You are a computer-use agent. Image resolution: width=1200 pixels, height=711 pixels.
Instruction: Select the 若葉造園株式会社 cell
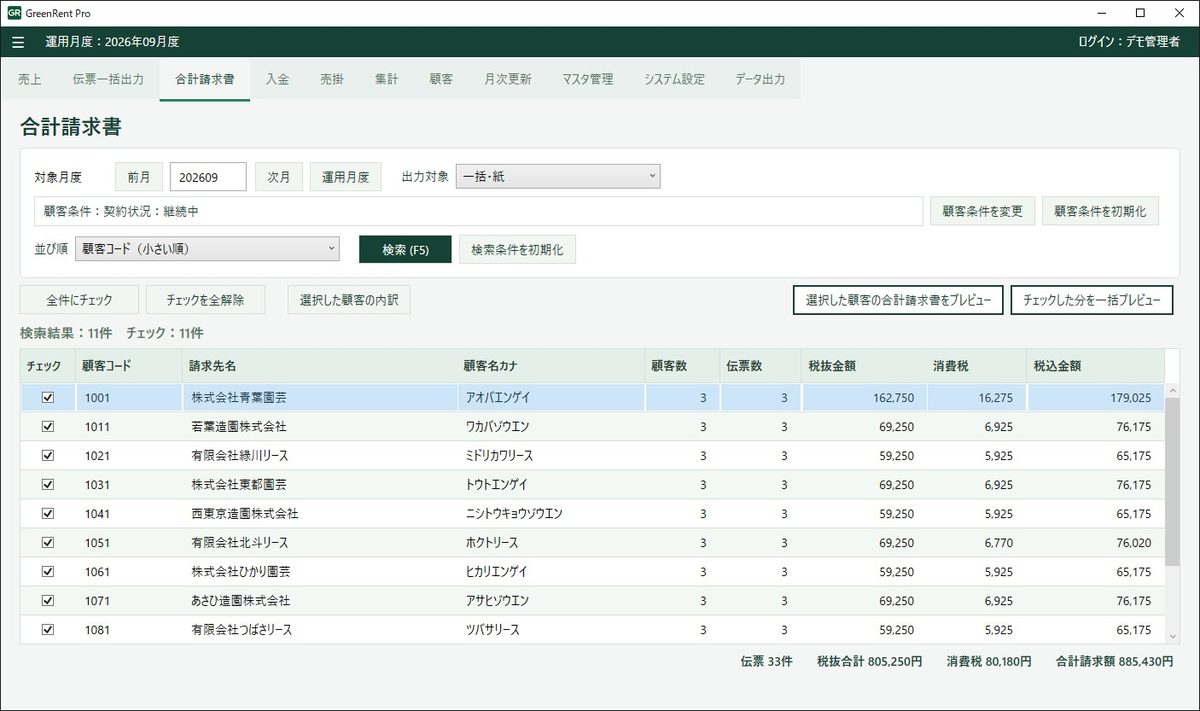tap(320, 427)
